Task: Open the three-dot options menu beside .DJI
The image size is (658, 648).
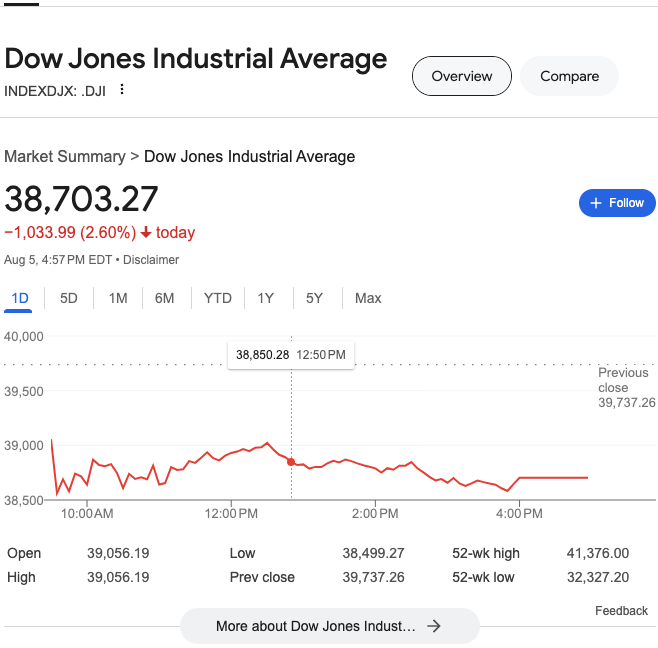Action: [x=122, y=89]
